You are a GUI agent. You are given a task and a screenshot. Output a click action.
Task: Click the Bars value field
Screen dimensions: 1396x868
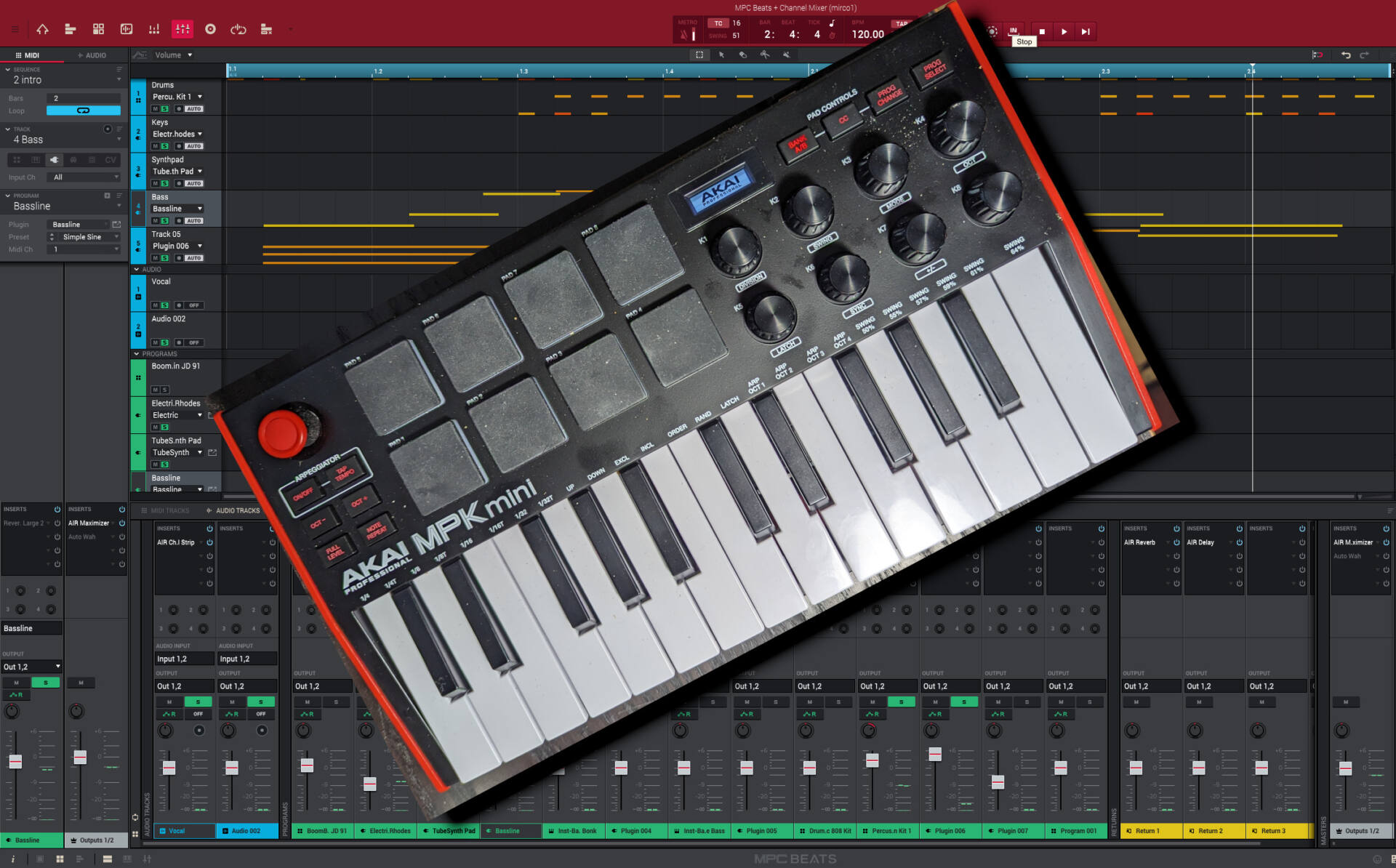[x=83, y=98]
